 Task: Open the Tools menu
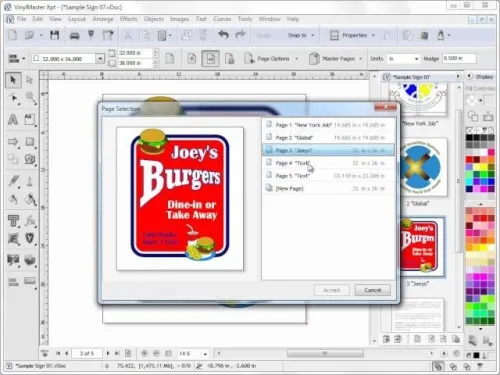pos(245,19)
